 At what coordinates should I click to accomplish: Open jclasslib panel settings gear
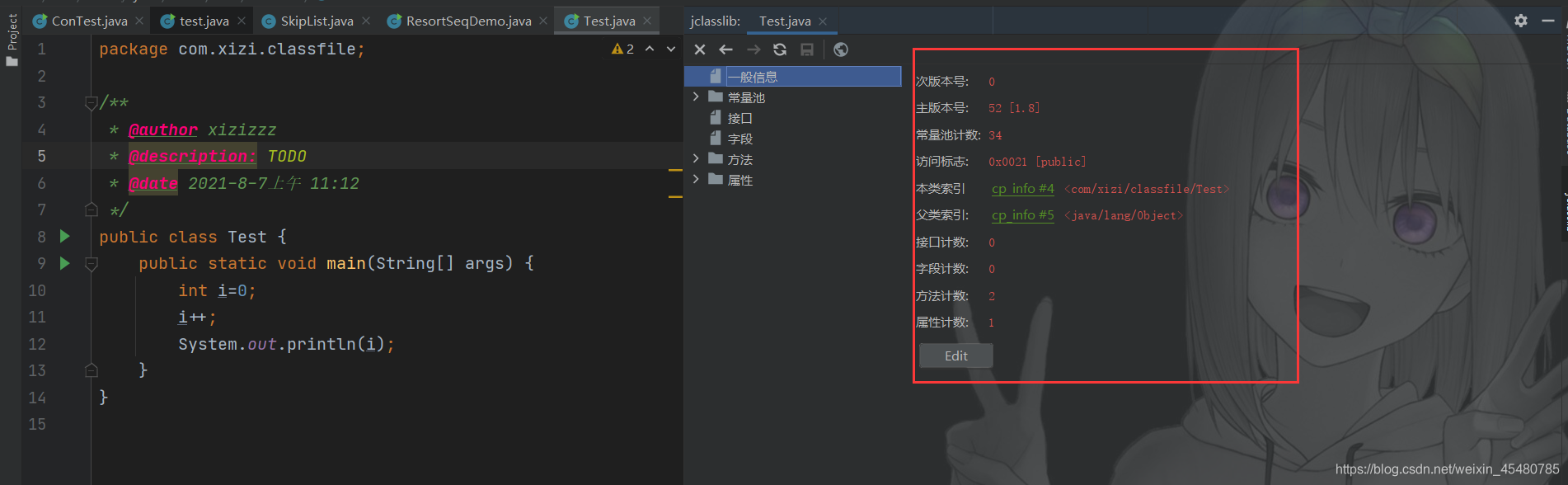coord(1521,21)
